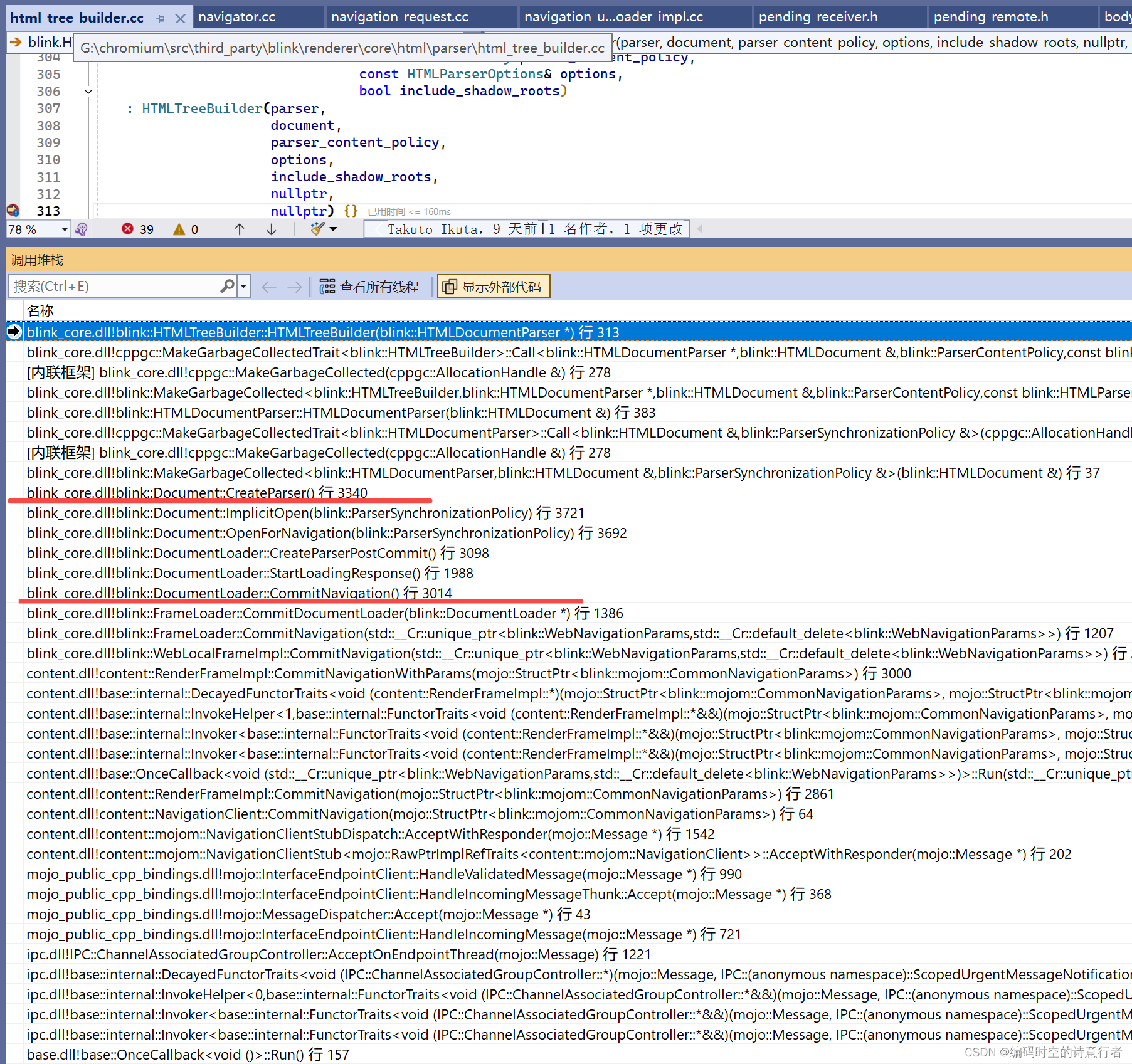Click the 调用堆栈 call stack panel title

37,260
